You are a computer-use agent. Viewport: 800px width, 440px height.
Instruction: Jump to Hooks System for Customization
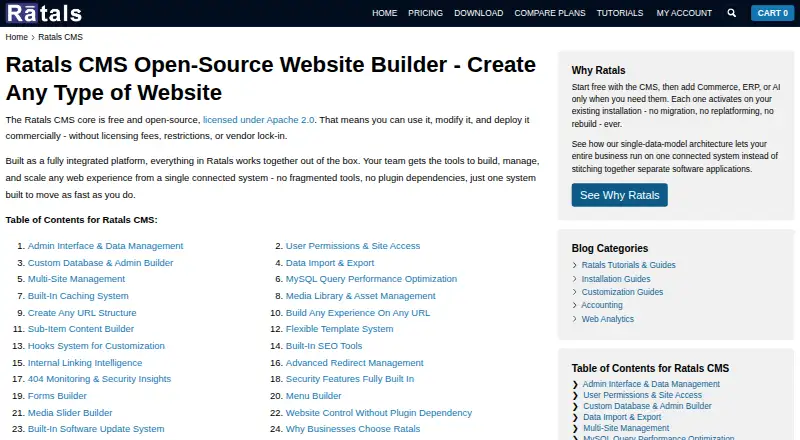(96, 346)
